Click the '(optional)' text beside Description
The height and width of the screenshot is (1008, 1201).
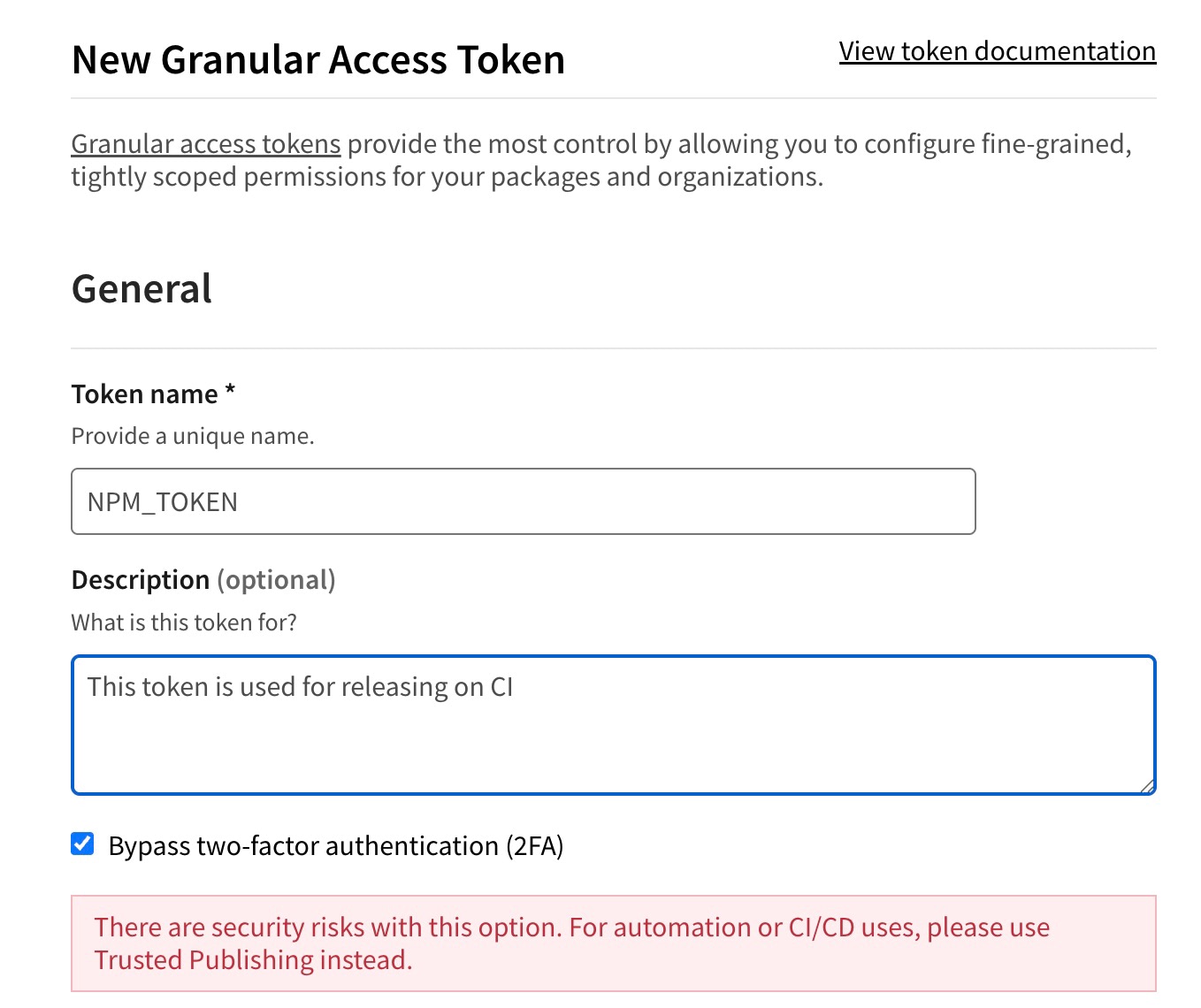click(x=276, y=580)
